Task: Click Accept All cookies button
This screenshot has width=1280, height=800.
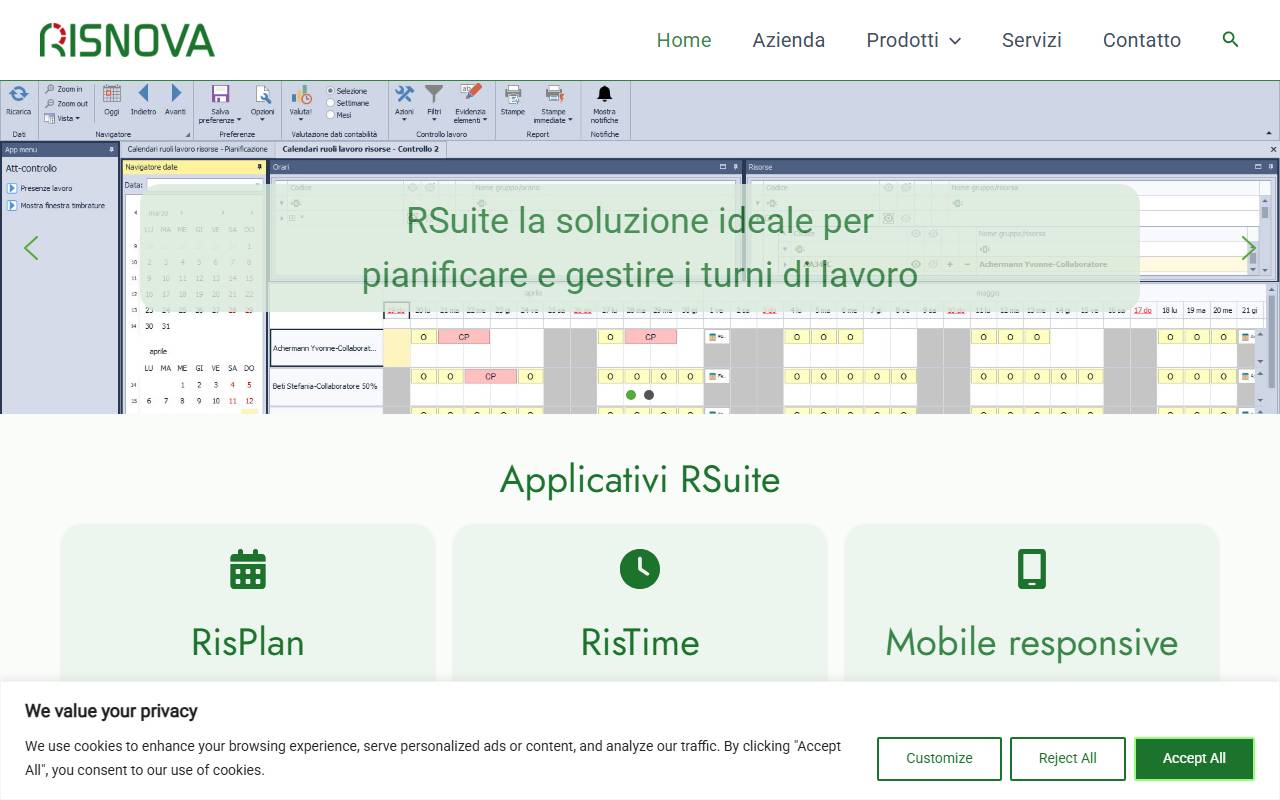Action: click(x=1194, y=759)
